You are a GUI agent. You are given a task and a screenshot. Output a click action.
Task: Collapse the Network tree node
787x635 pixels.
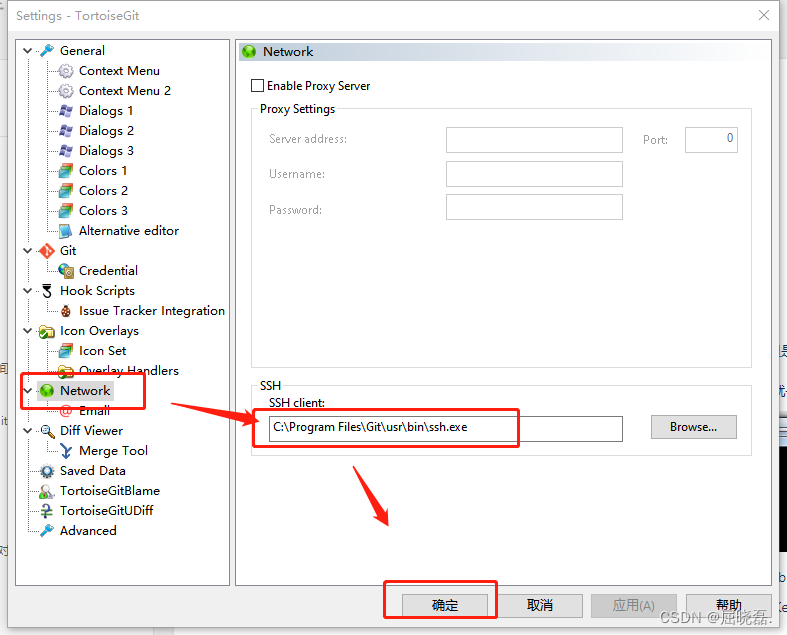28,391
